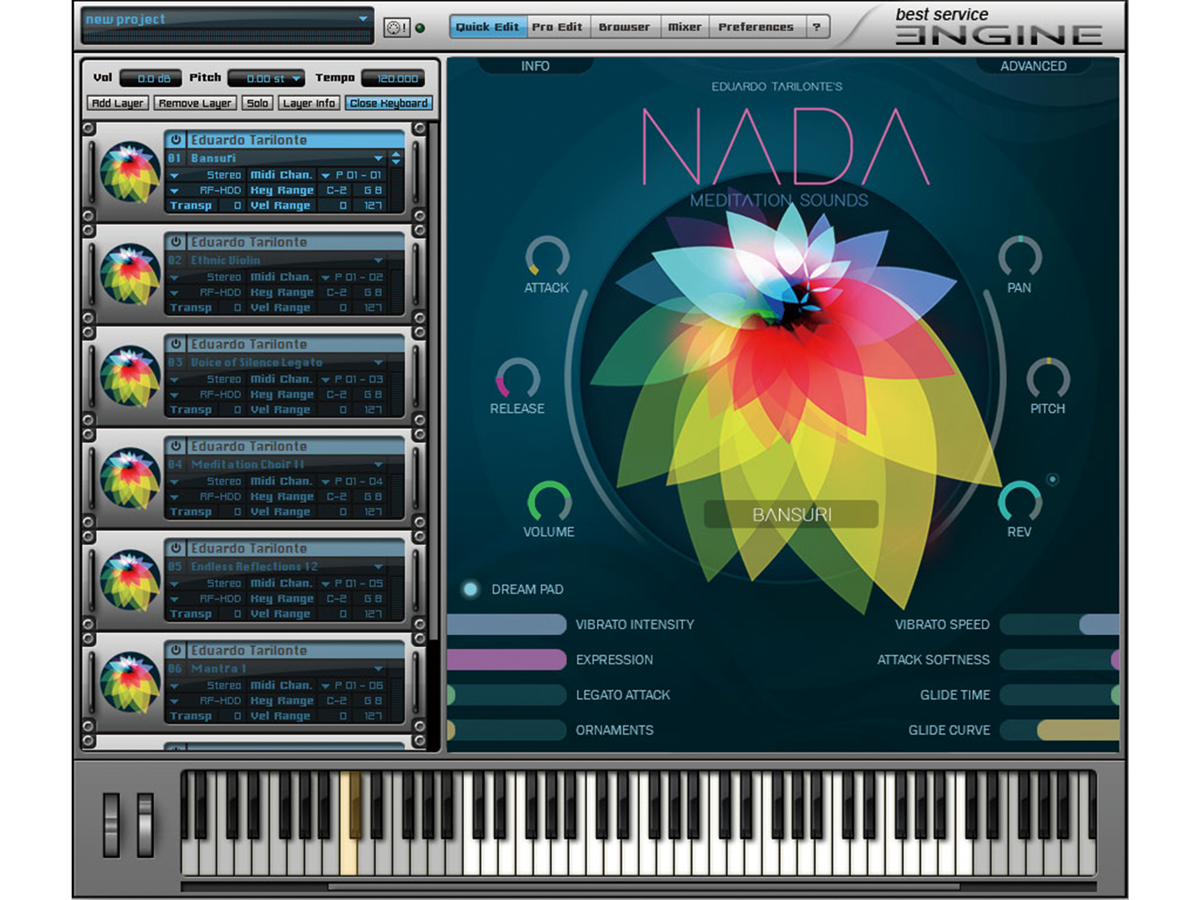1200x900 pixels.
Task: Toggle power for the Mantra 1 layer
Action: click(175, 650)
